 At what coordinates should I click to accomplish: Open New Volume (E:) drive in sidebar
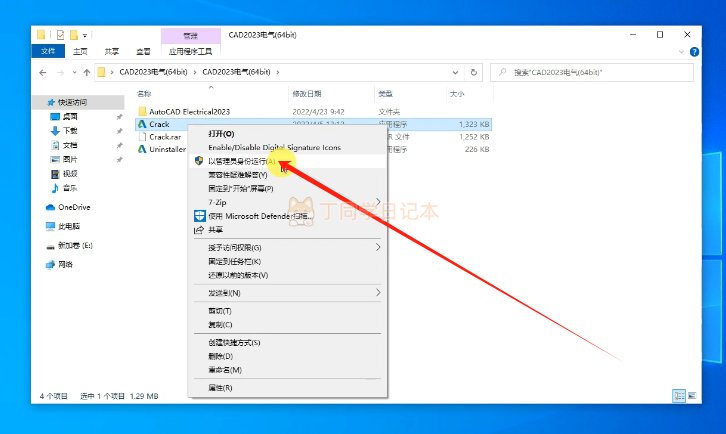point(69,245)
